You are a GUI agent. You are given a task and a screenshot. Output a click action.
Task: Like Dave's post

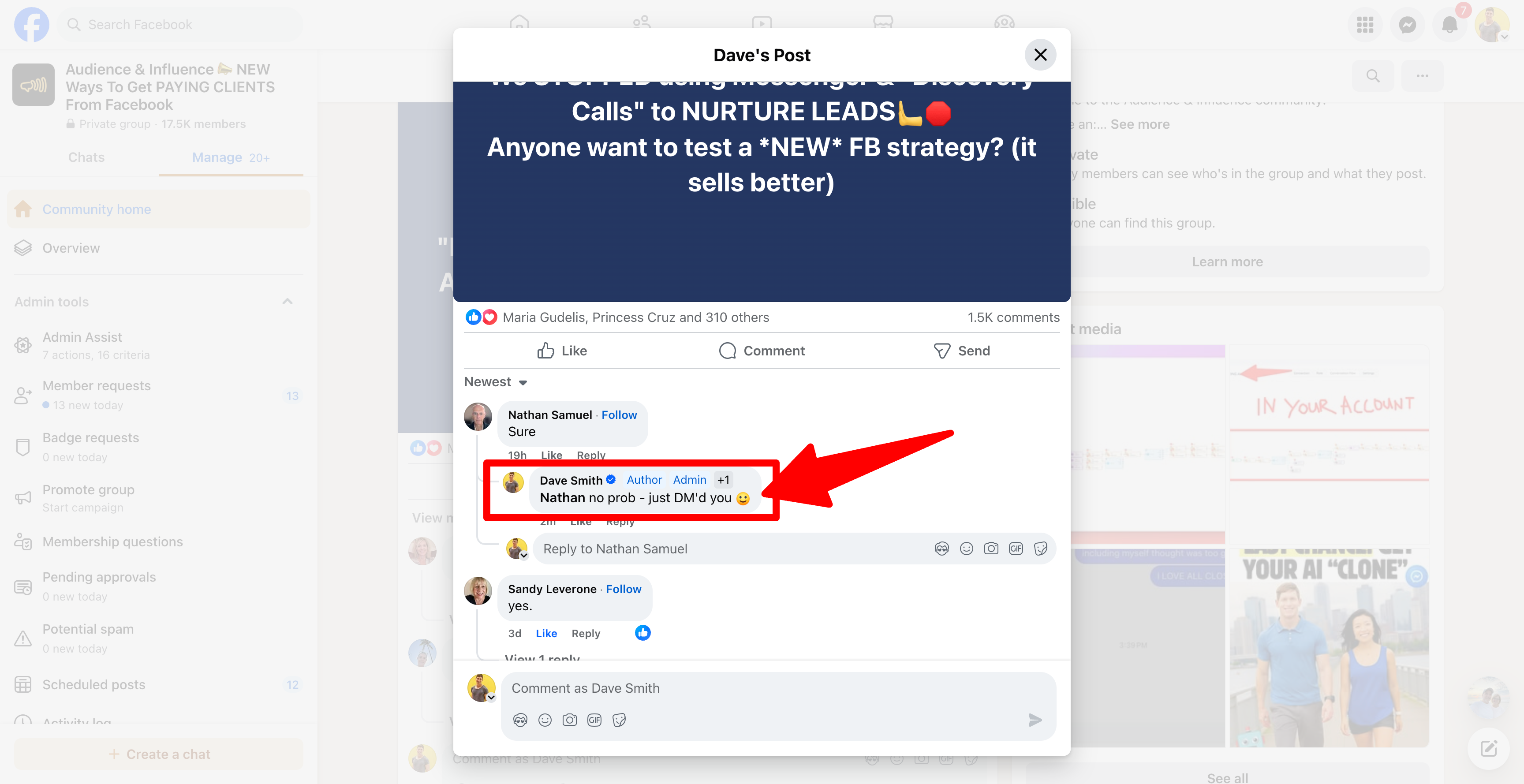pos(562,351)
